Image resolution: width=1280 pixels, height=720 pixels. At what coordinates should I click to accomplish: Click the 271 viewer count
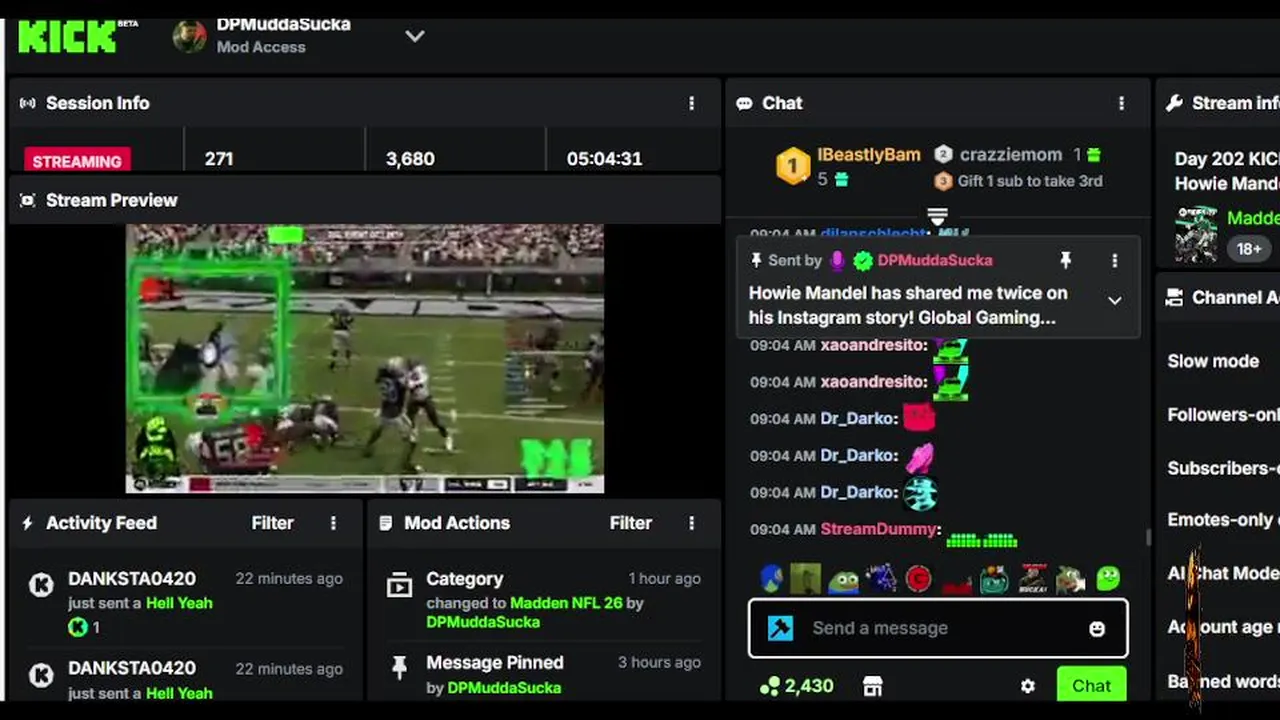point(219,158)
